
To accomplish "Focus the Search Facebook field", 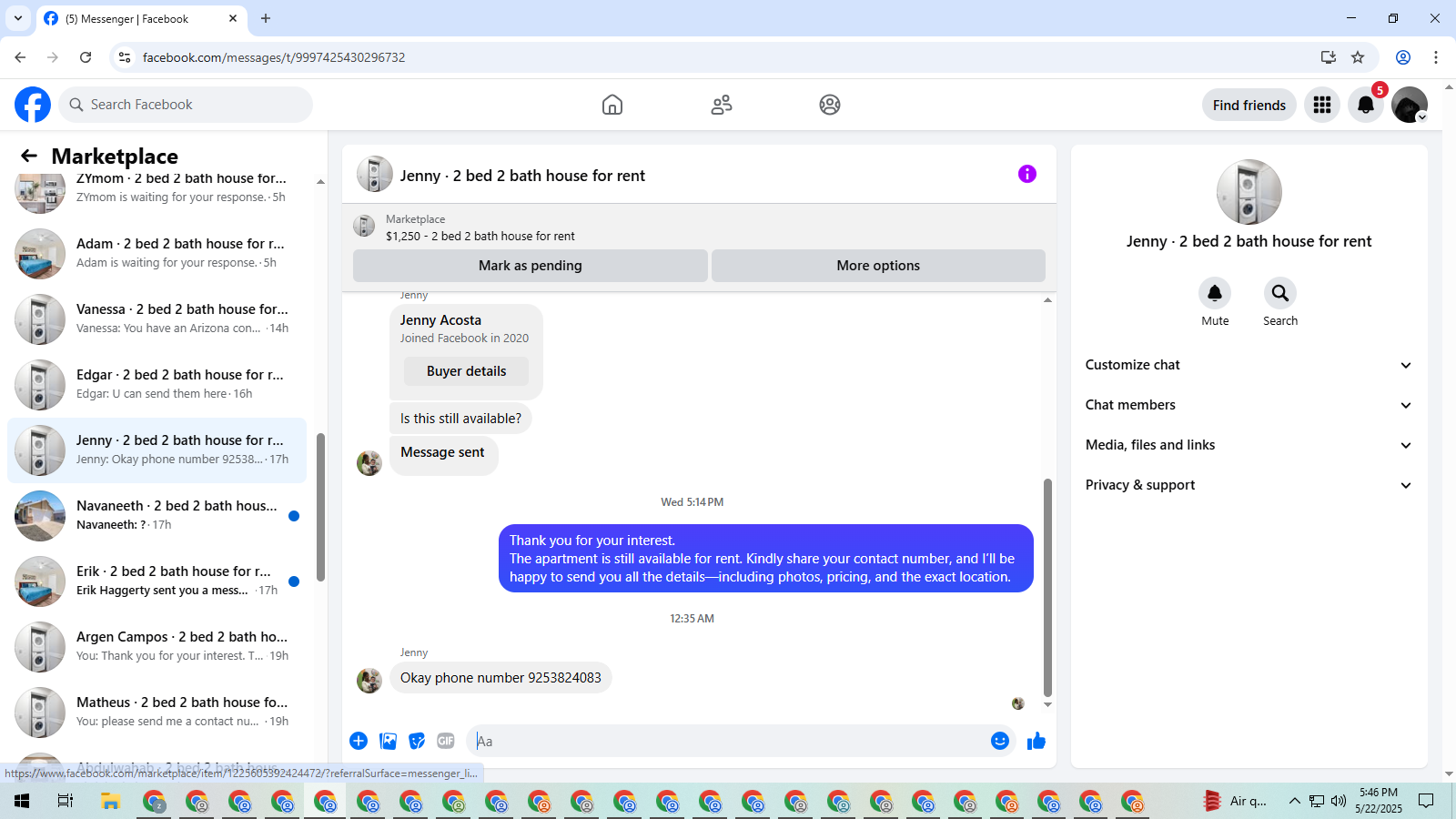I will (186, 105).
